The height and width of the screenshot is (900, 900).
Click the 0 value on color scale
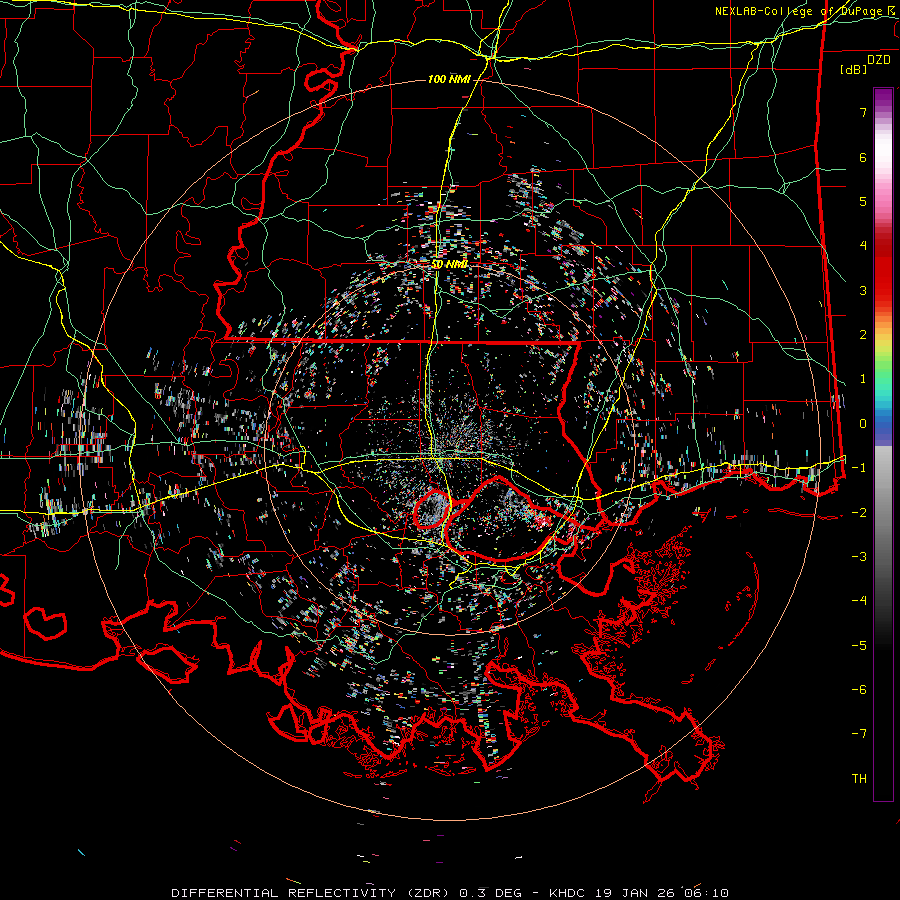pos(863,424)
